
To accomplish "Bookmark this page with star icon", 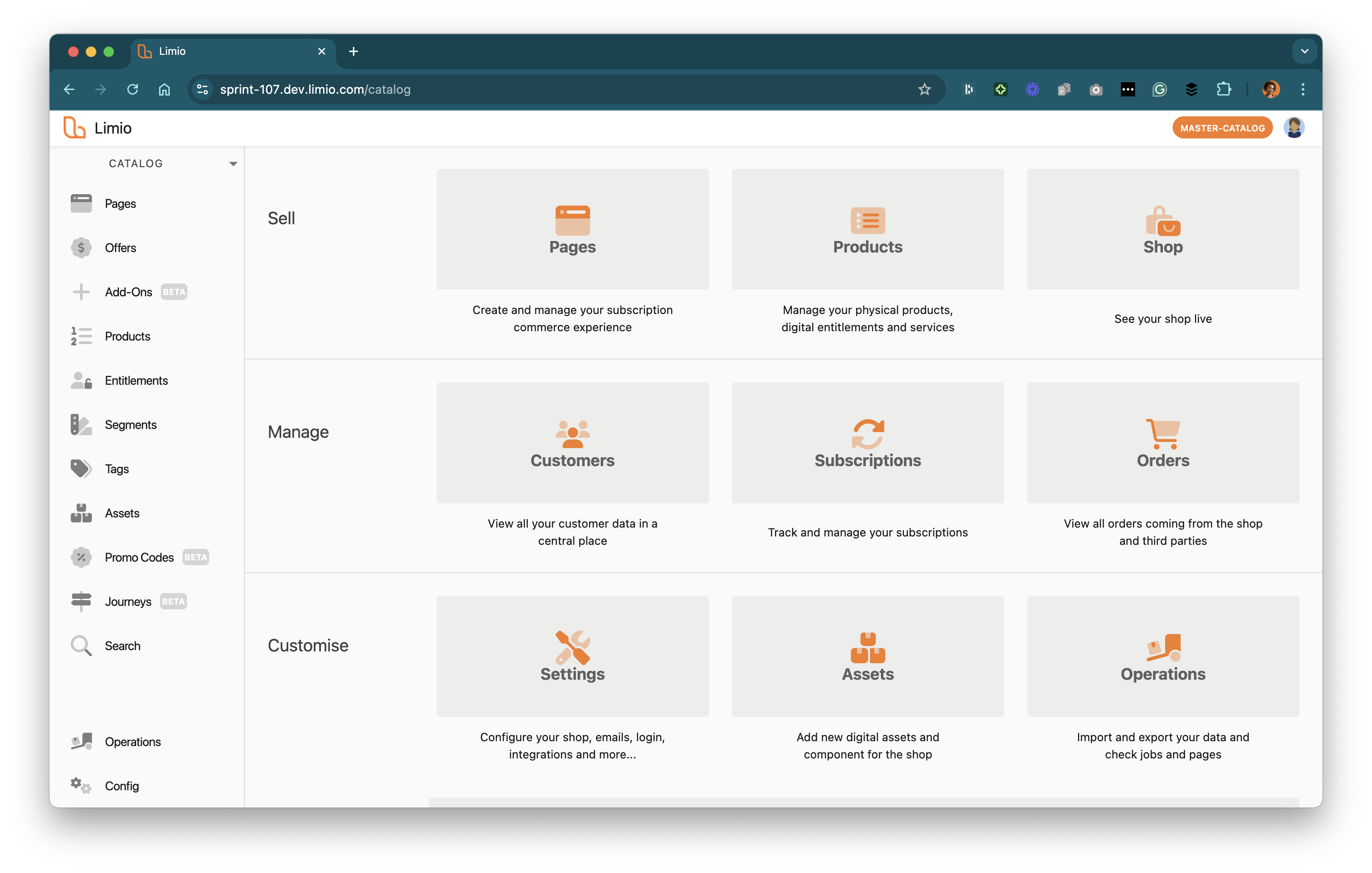I will click(x=924, y=89).
